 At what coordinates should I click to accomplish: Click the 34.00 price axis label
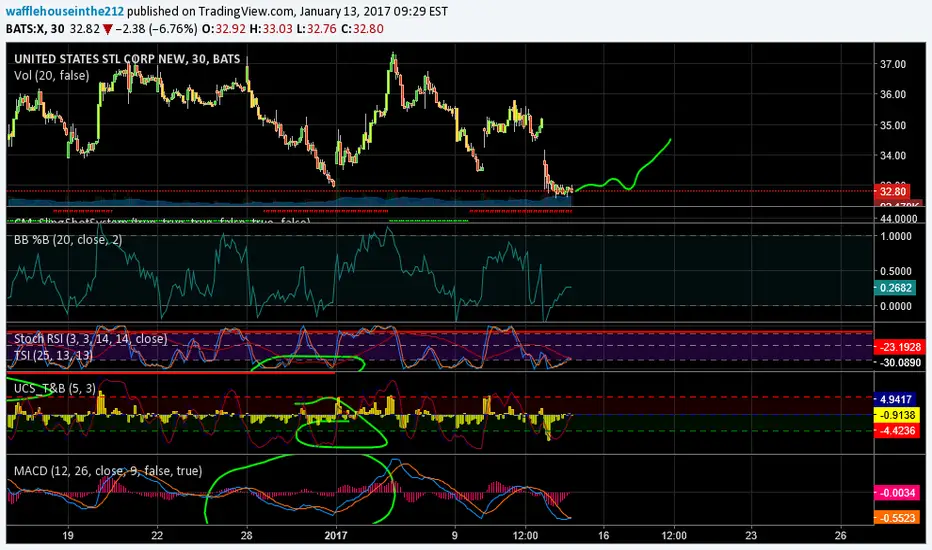point(893,155)
